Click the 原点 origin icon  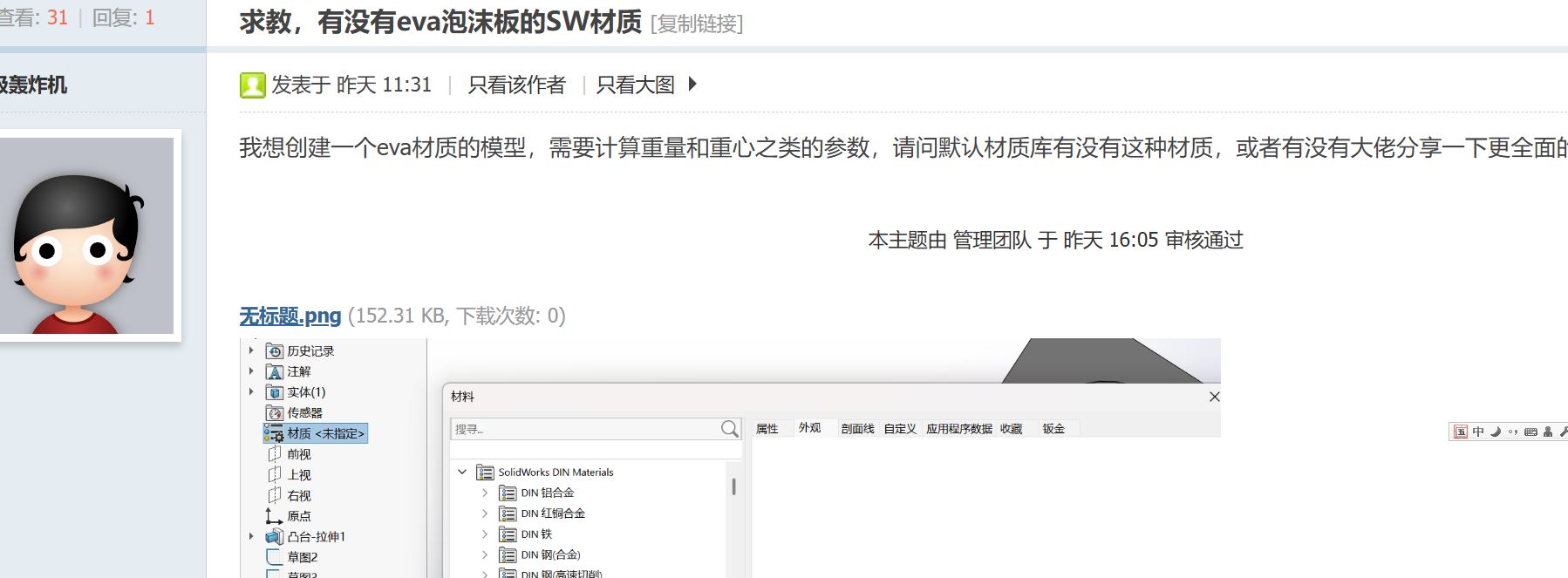274,516
